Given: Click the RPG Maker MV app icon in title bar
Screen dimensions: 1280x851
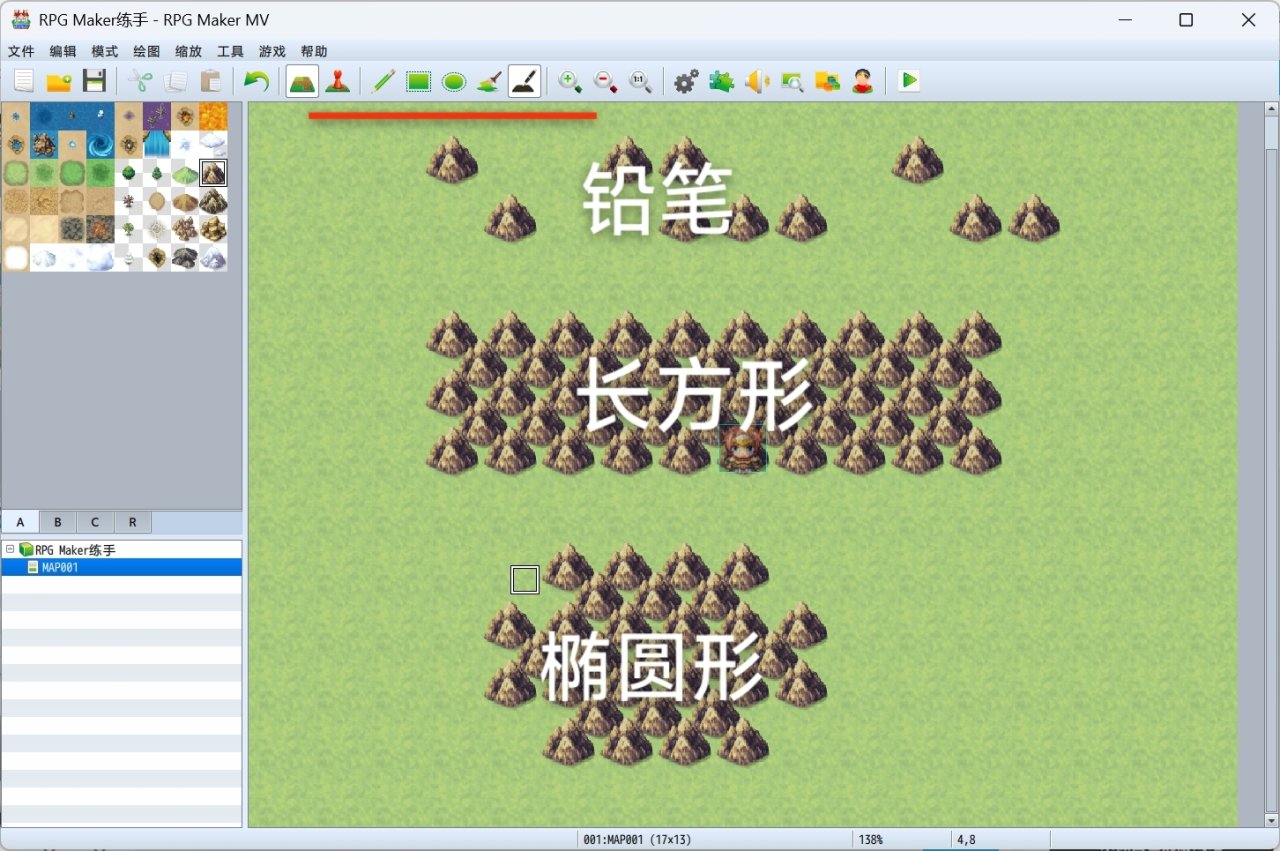Looking at the screenshot, I should click(x=20, y=19).
